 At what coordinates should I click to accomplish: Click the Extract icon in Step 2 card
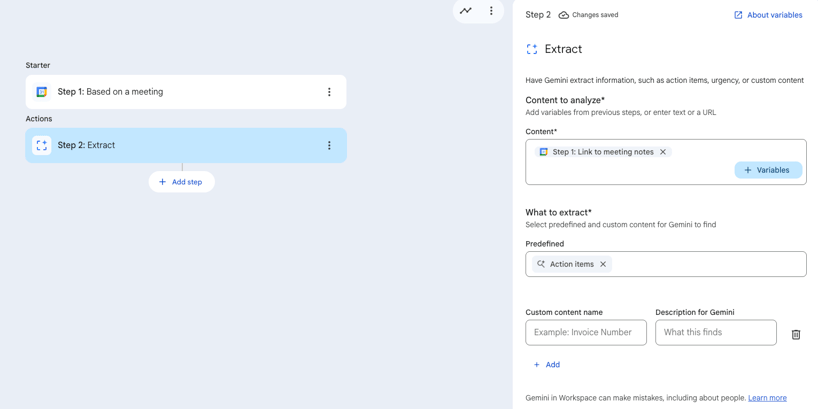click(42, 146)
